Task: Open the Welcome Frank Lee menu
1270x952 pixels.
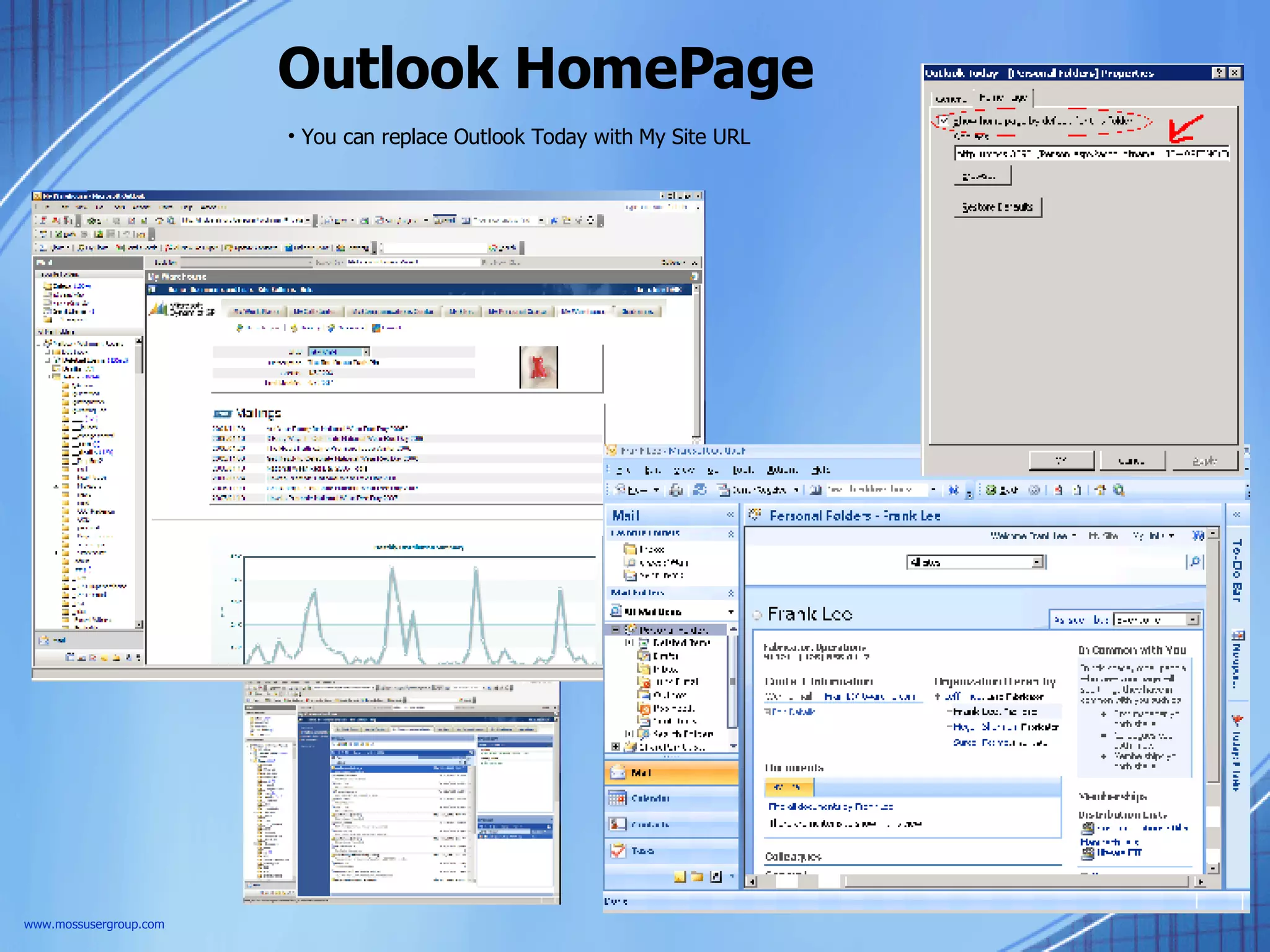Action: [x=1032, y=535]
